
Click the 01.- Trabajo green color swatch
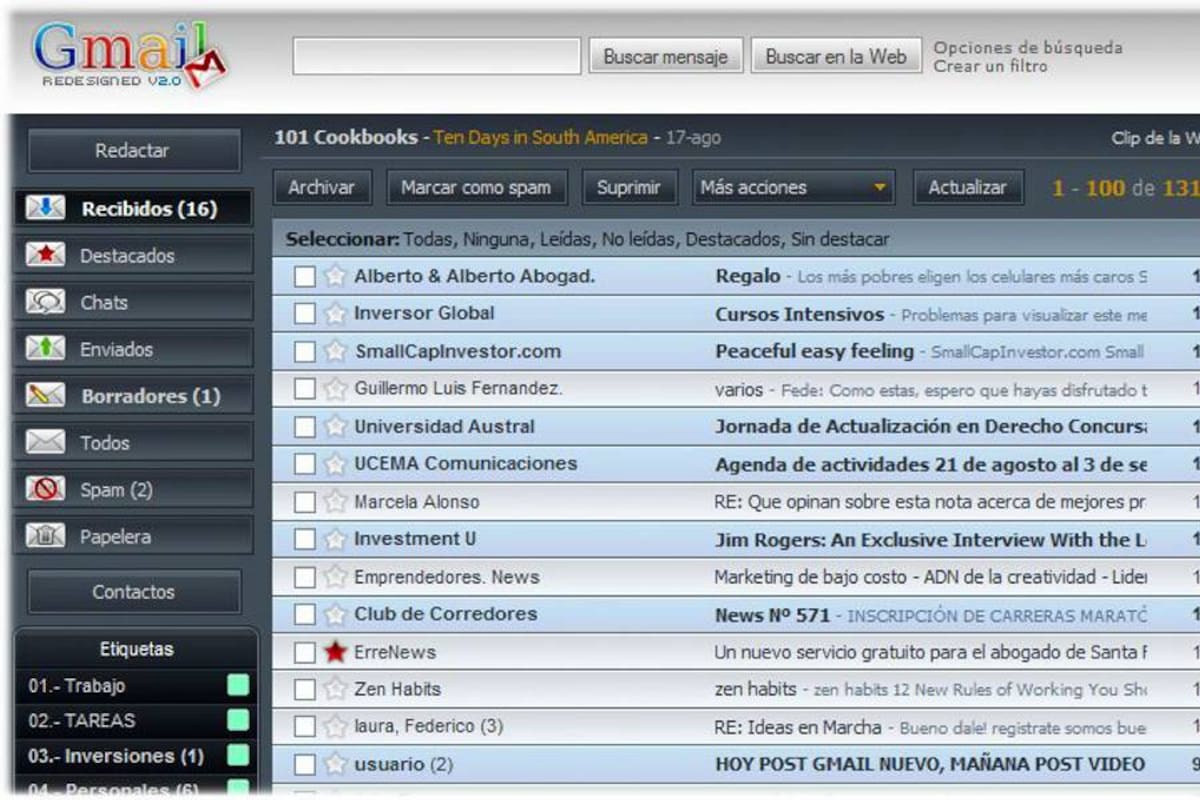point(238,685)
